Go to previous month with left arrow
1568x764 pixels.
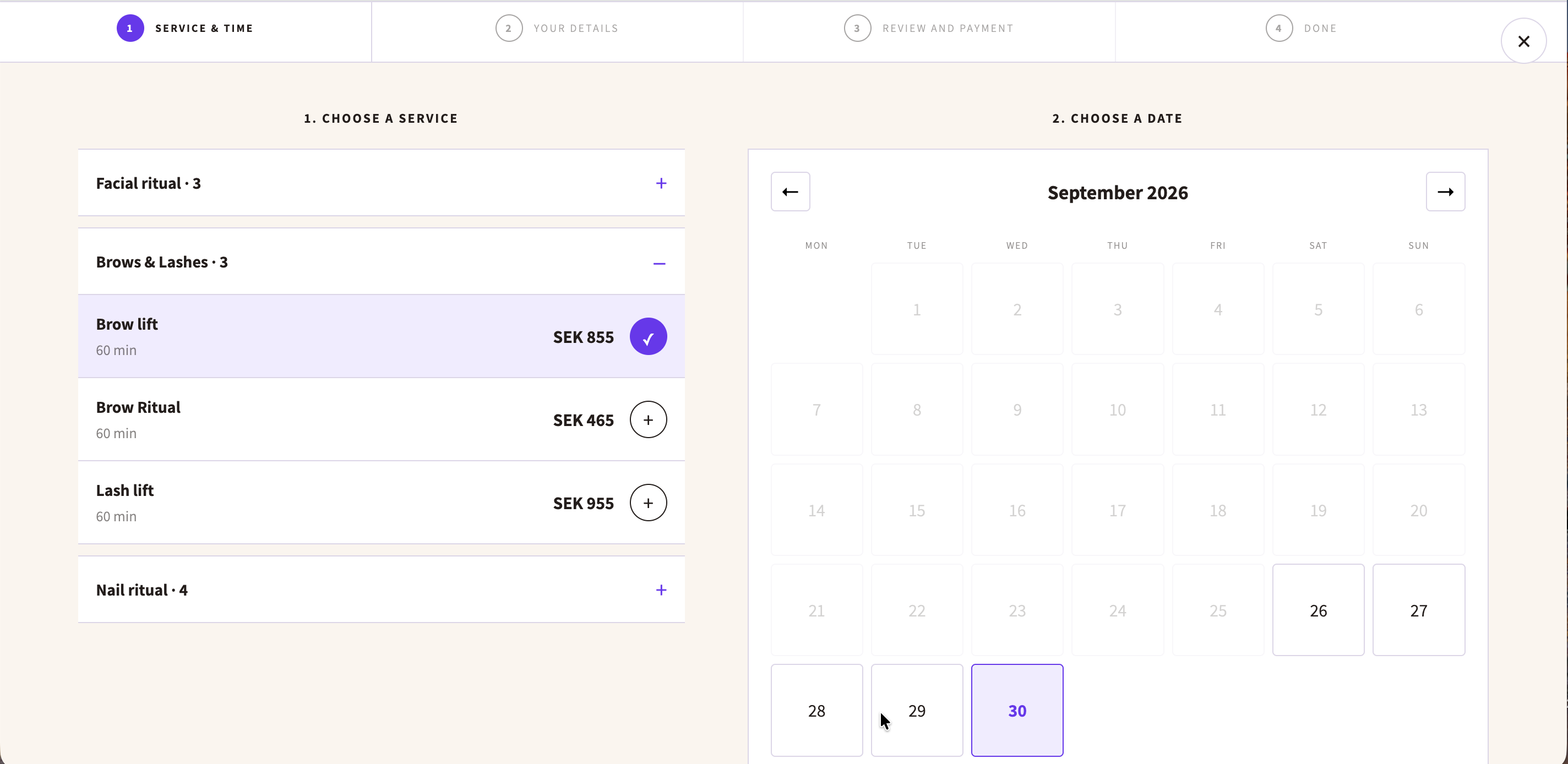(x=790, y=192)
